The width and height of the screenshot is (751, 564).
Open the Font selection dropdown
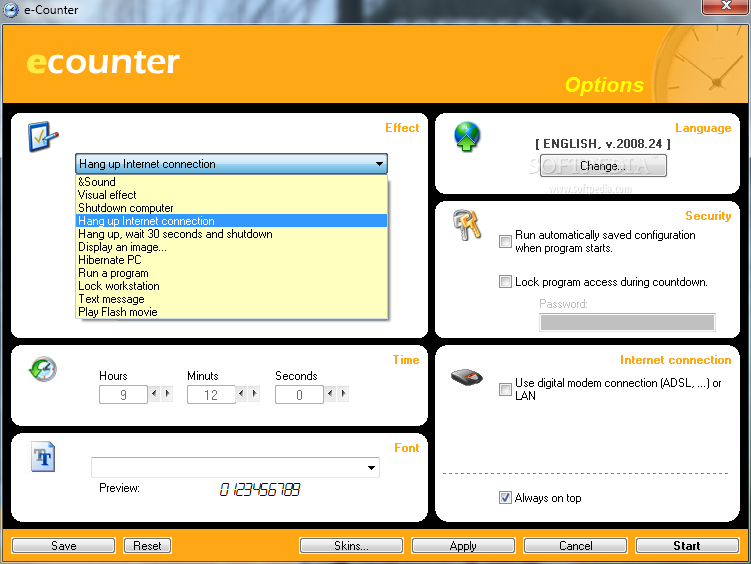point(235,467)
